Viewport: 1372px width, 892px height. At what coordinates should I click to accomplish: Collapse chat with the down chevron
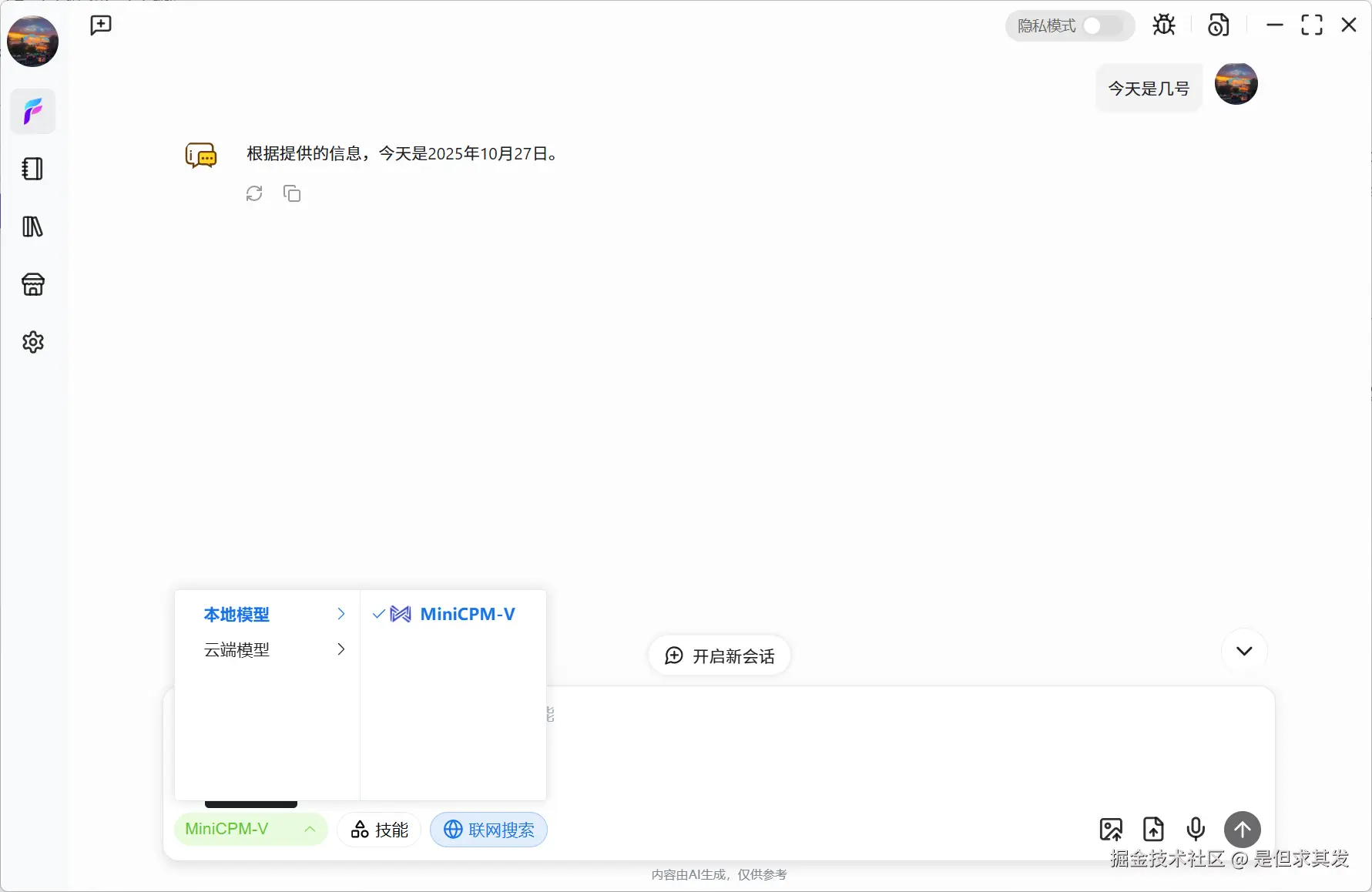click(x=1243, y=651)
